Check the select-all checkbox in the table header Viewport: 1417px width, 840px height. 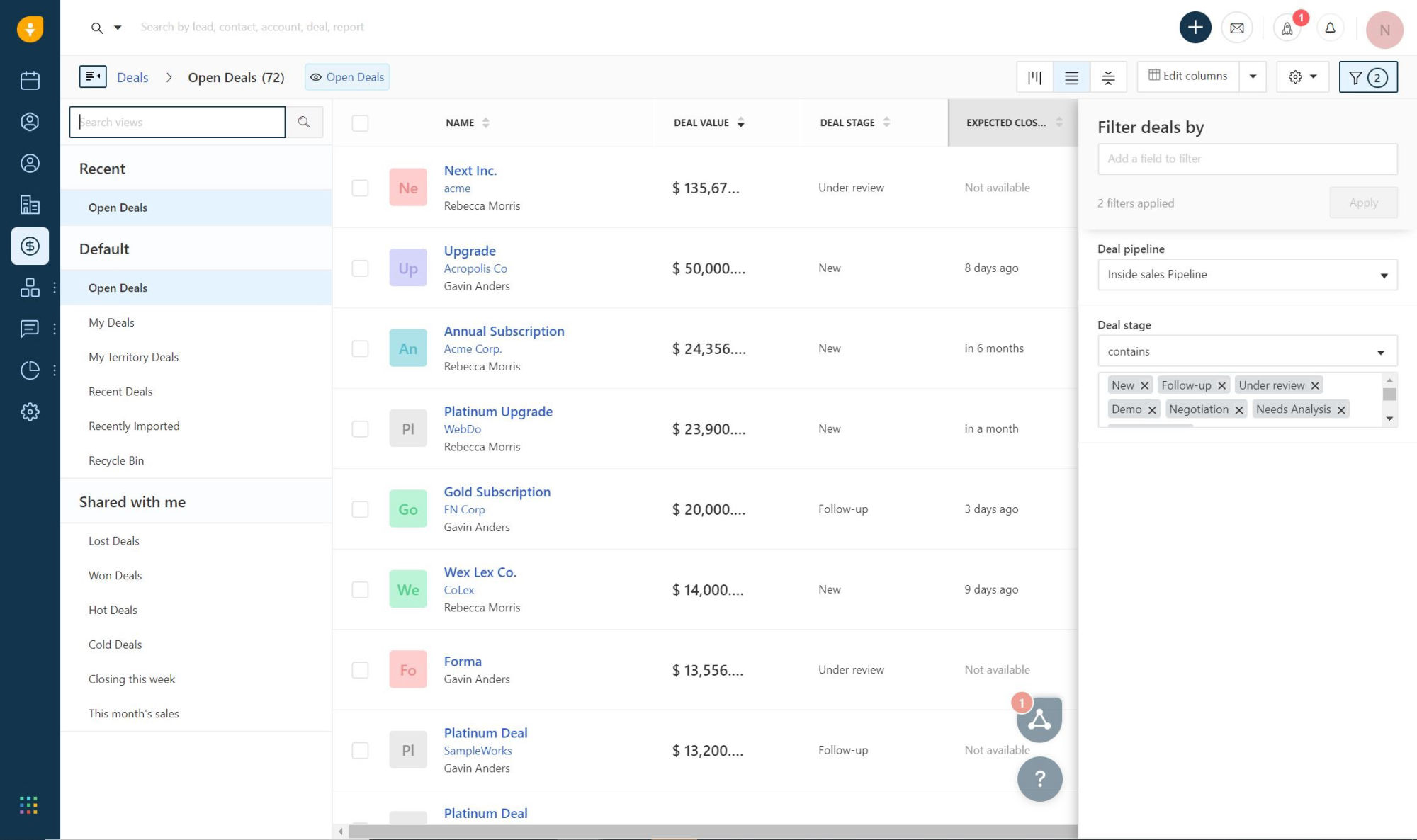click(360, 123)
